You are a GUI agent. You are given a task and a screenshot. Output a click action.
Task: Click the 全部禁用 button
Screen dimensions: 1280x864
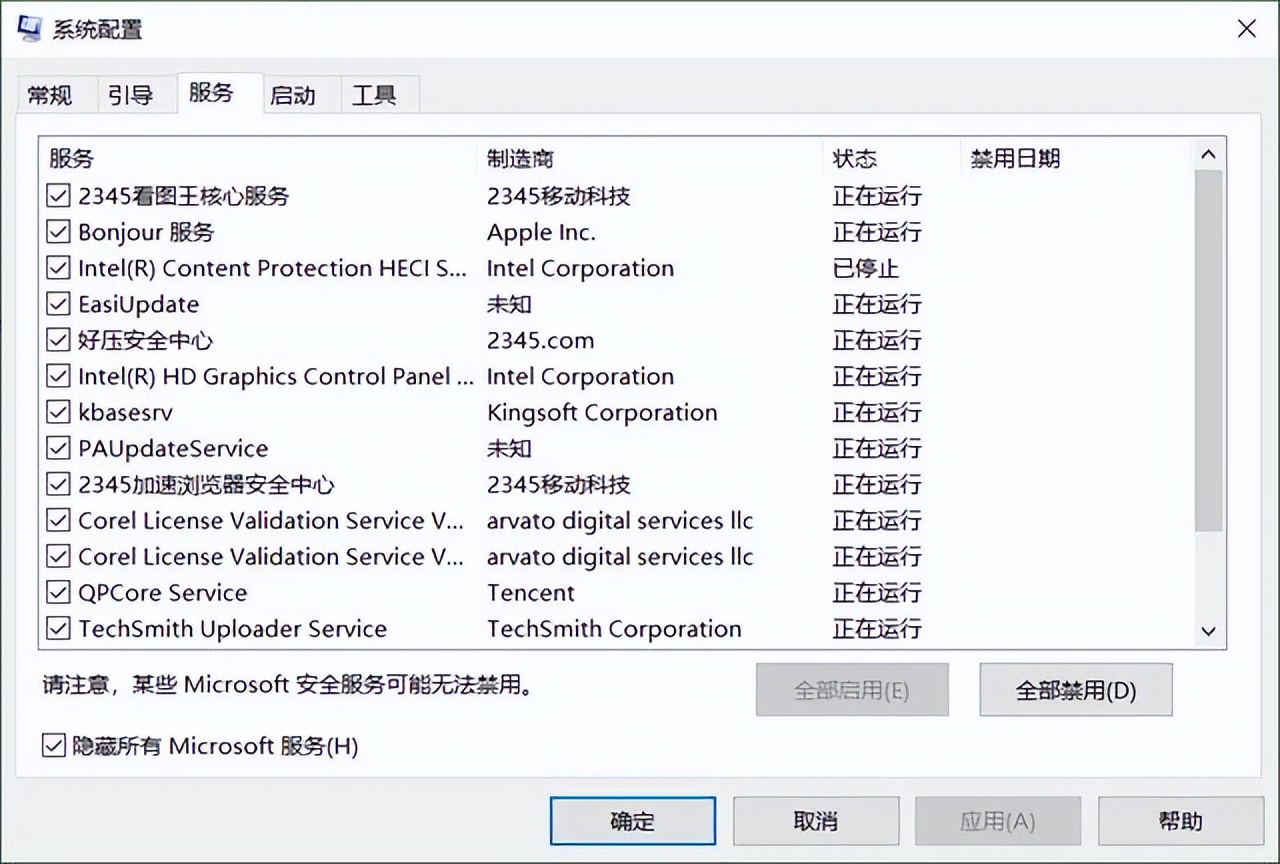(x=1075, y=689)
